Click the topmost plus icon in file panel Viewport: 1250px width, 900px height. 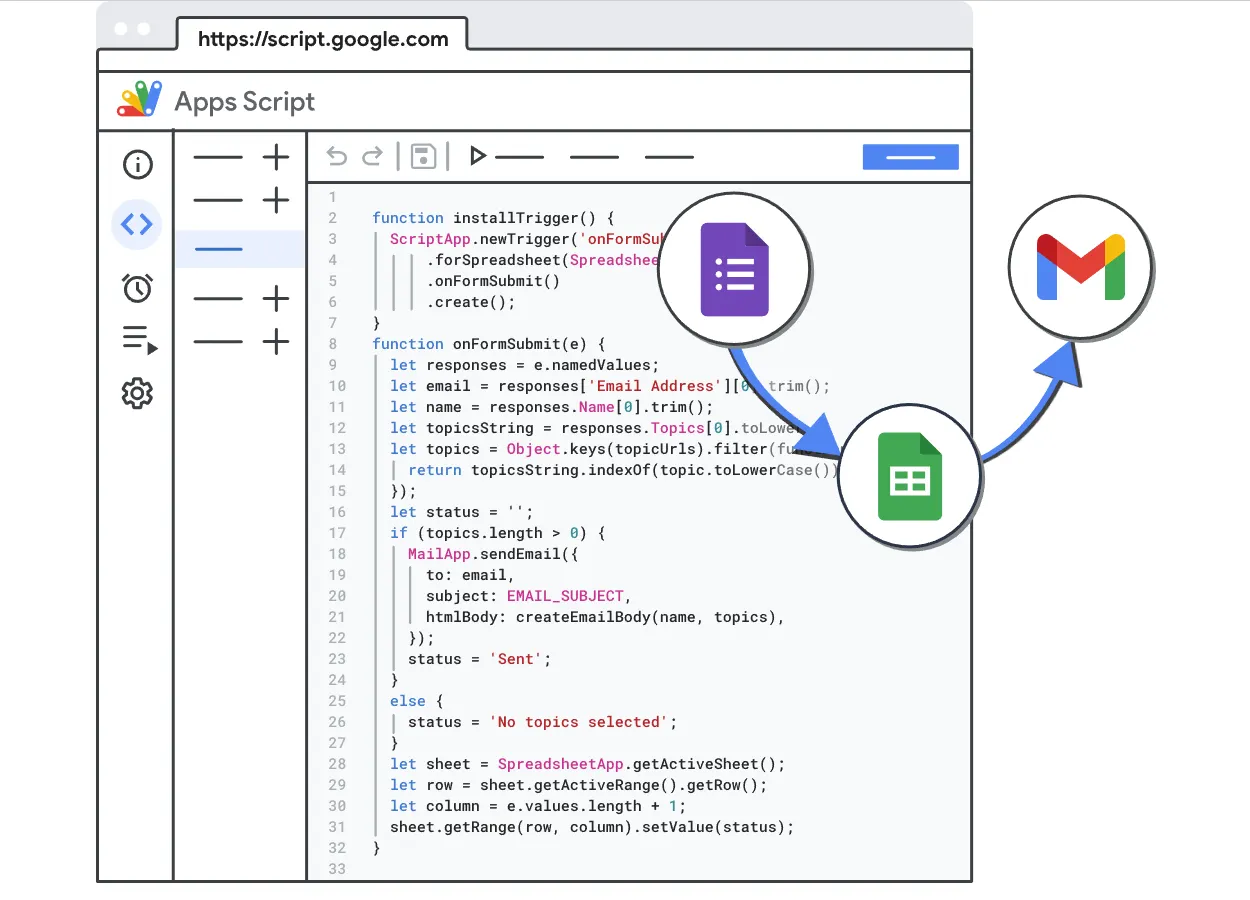(x=276, y=157)
